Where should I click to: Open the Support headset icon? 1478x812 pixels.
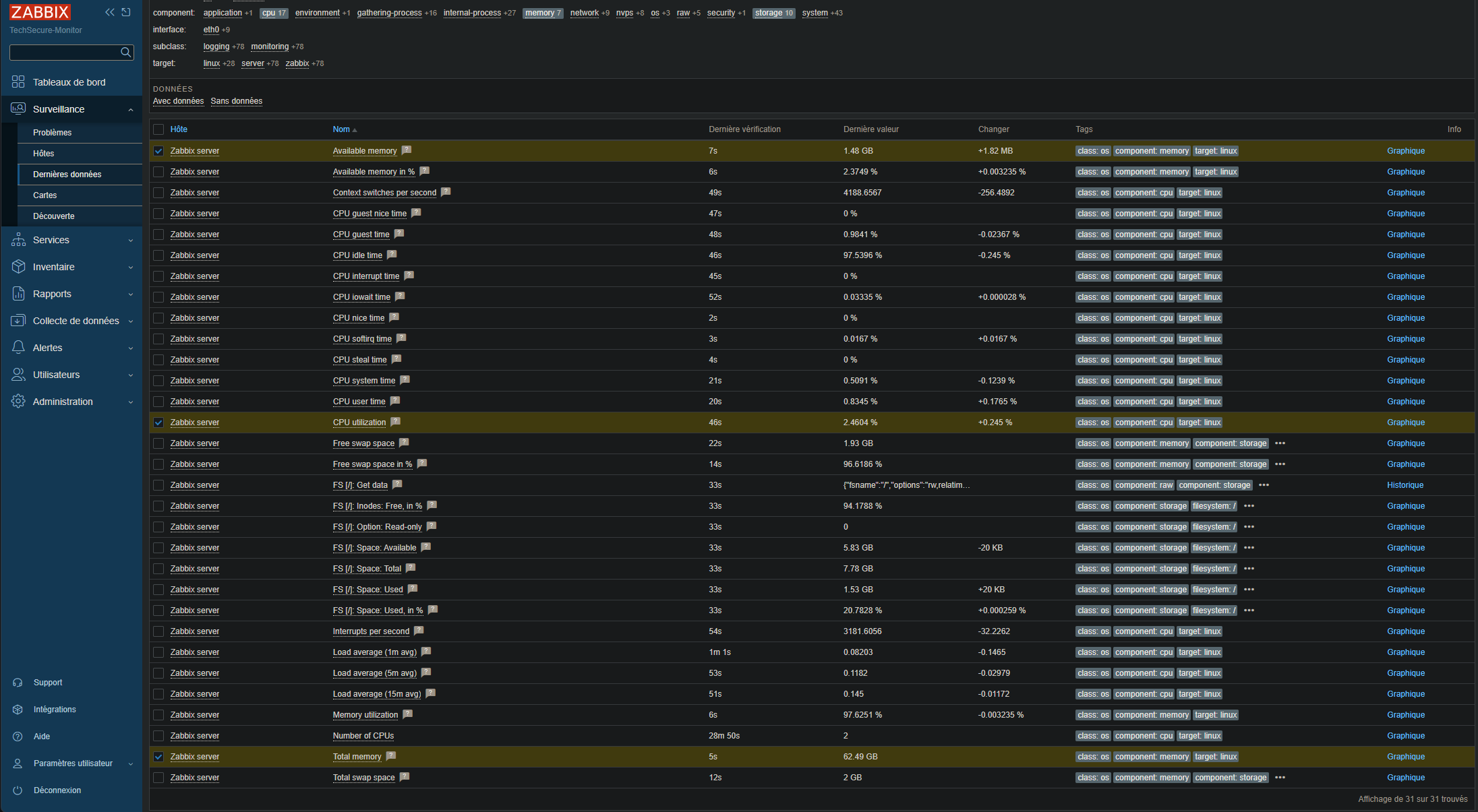[x=18, y=683]
